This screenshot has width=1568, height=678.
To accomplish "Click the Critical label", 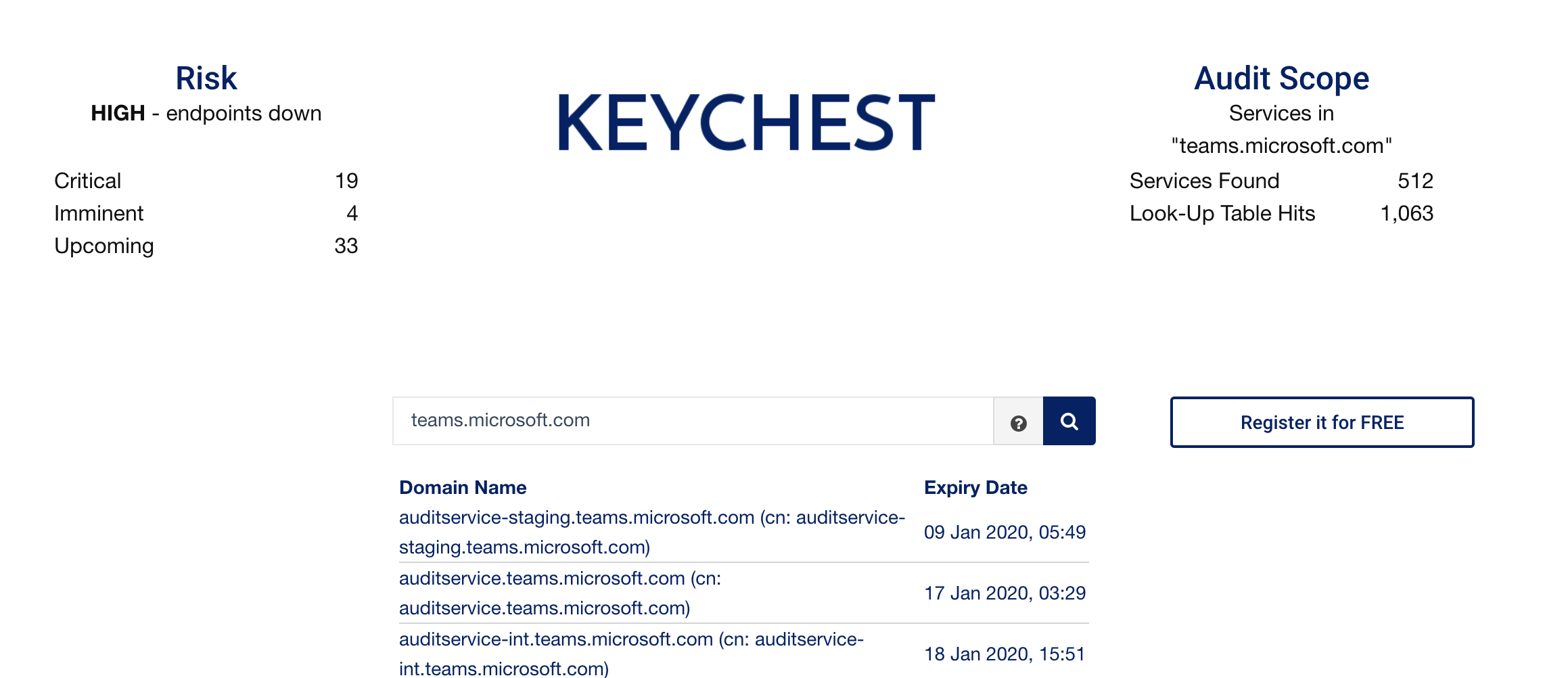I will [87, 181].
